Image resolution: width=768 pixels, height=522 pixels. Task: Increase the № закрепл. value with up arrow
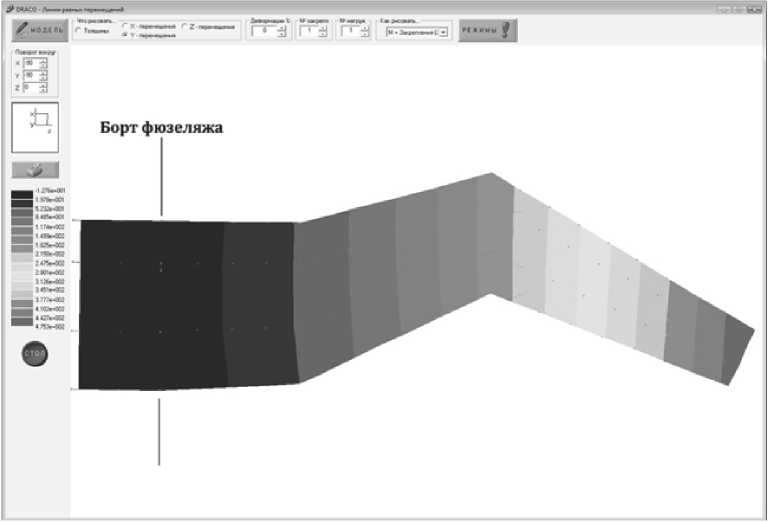(x=322, y=28)
